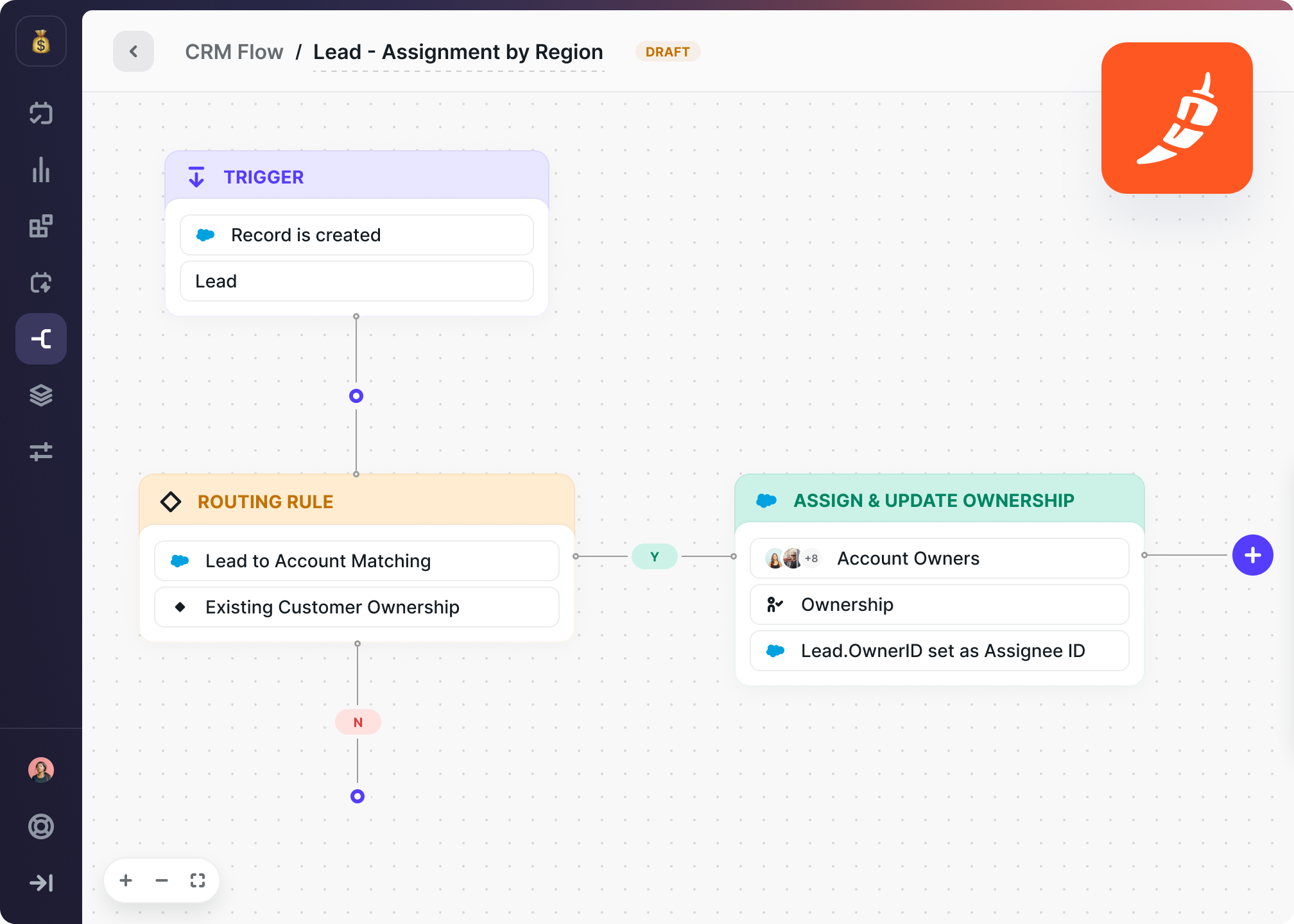Open the user profile avatar

pyautogui.click(x=41, y=770)
